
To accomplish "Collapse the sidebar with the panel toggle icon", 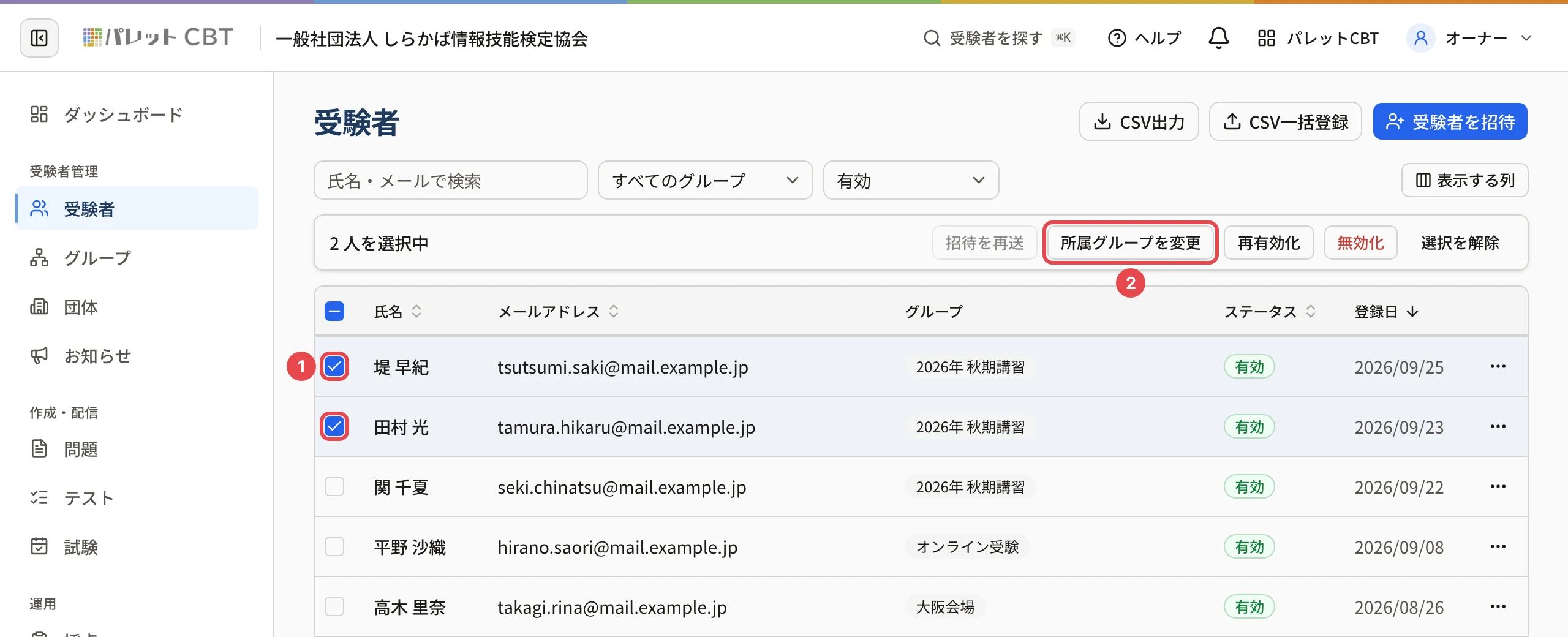I will click(39, 38).
